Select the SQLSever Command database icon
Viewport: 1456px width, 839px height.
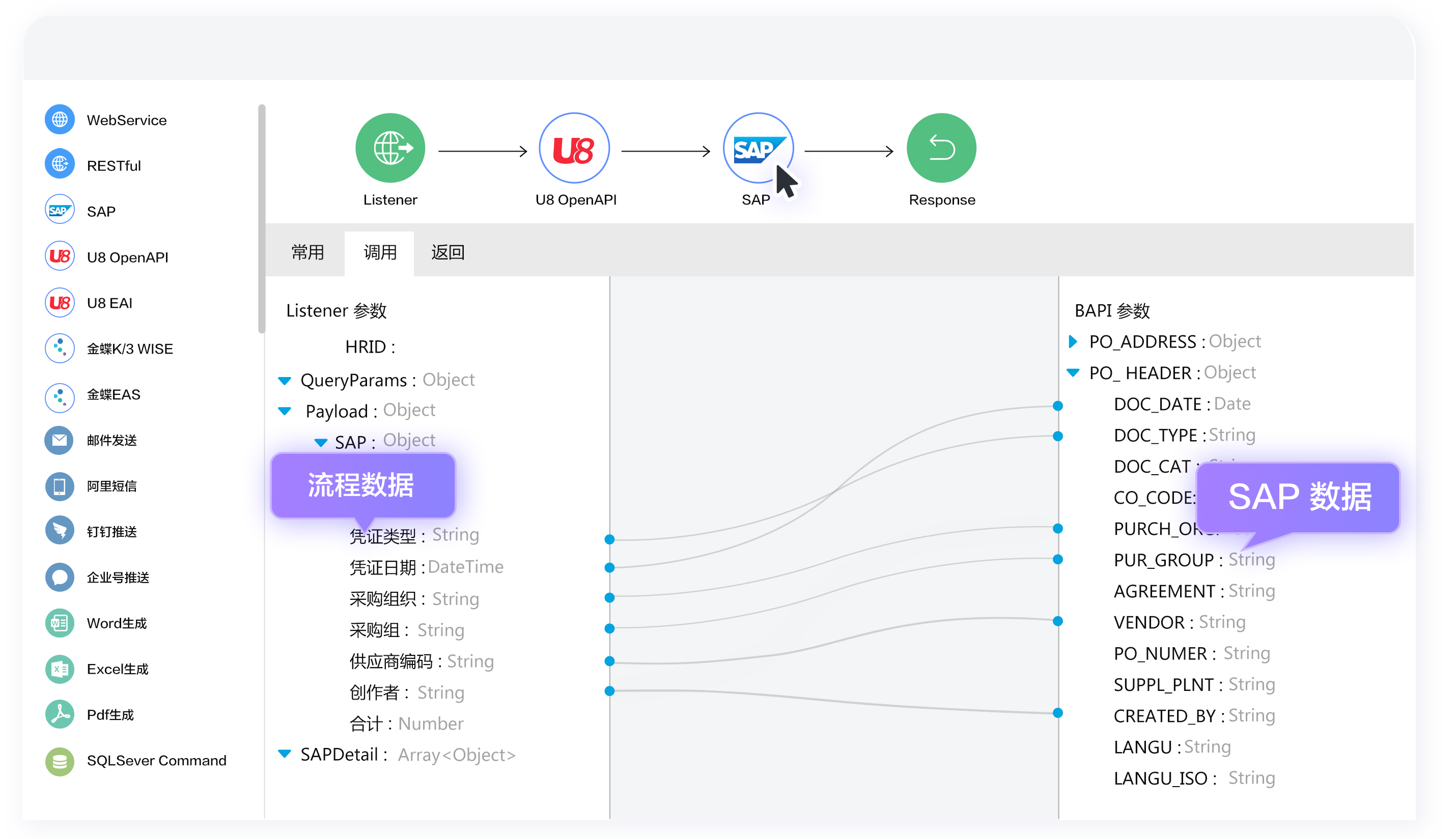60,761
